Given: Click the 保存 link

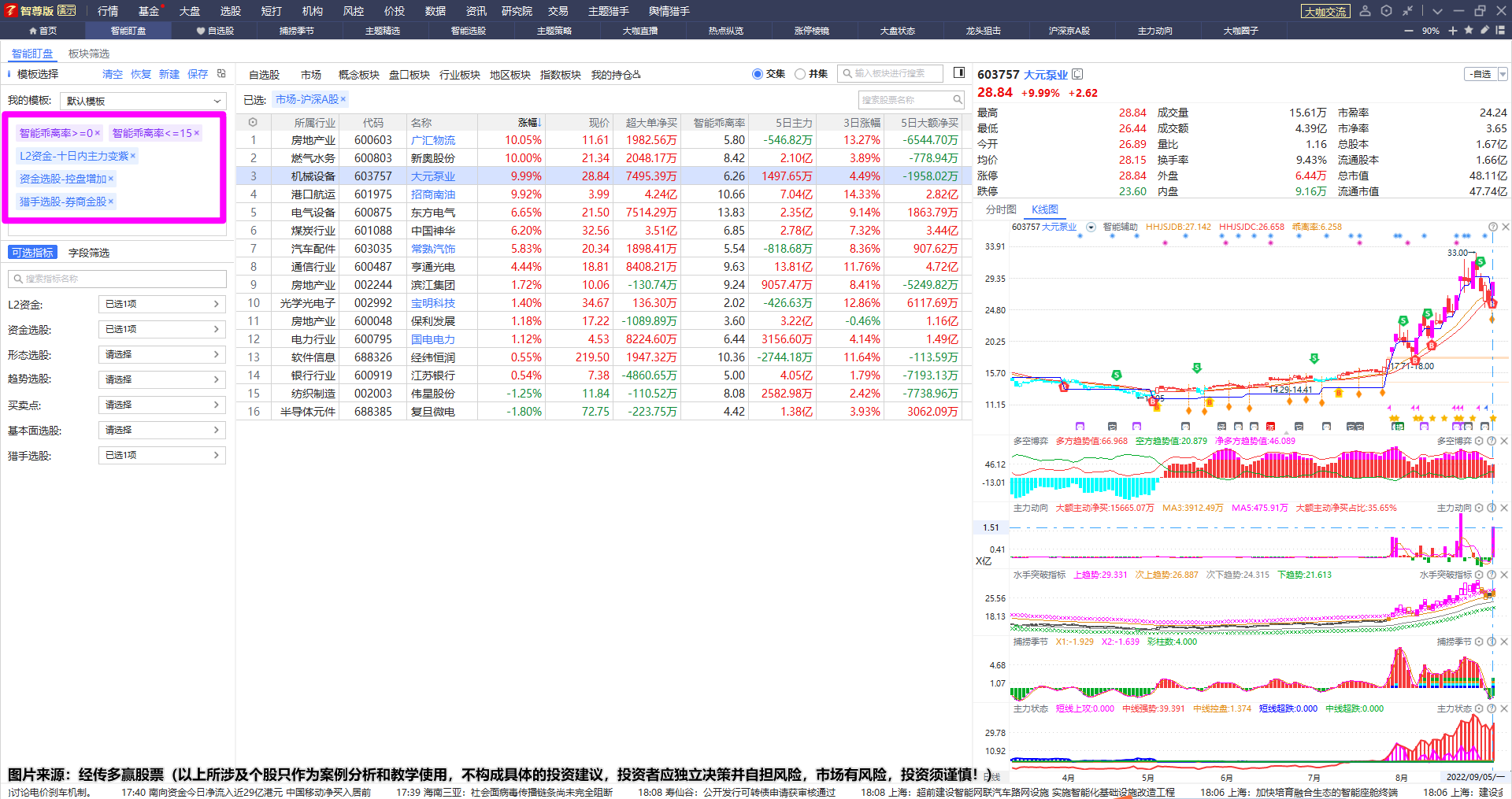Looking at the screenshot, I should tap(198, 74).
